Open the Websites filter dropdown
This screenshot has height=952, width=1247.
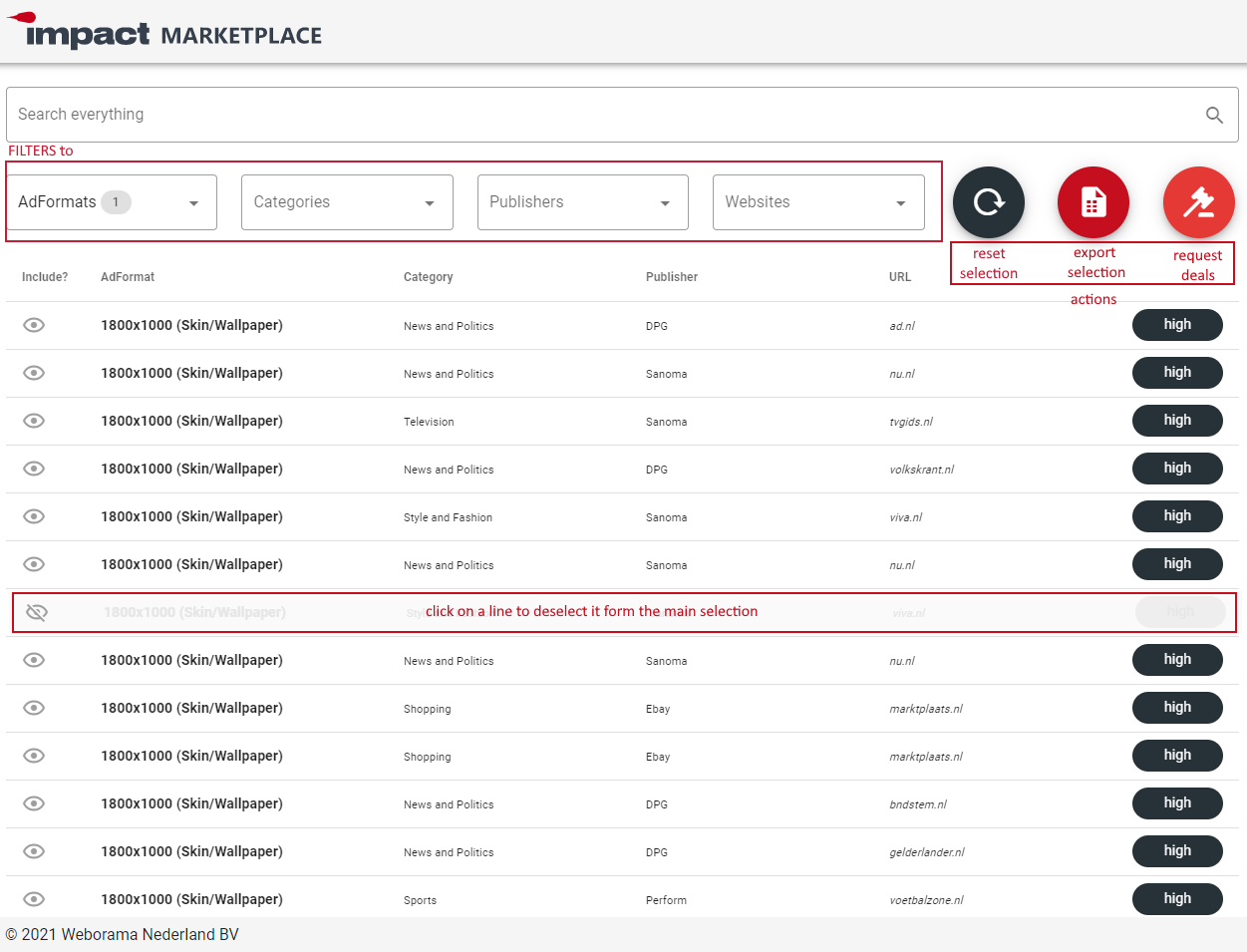(818, 202)
